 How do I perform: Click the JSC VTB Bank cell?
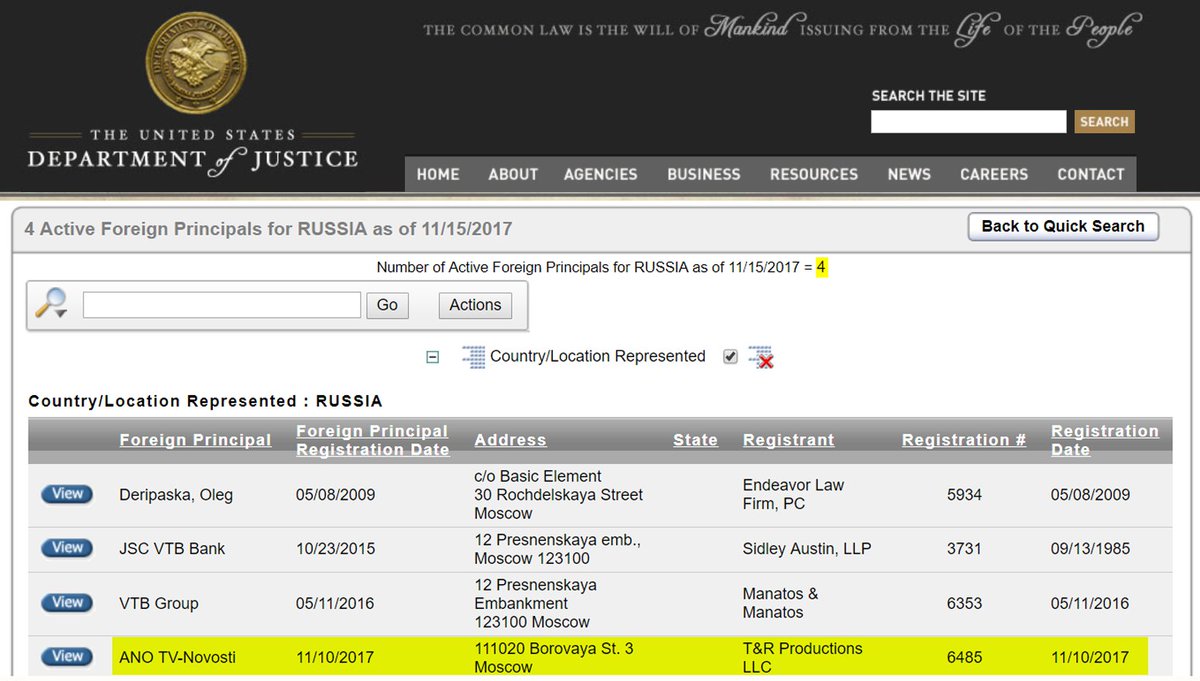(x=172, y=549)
